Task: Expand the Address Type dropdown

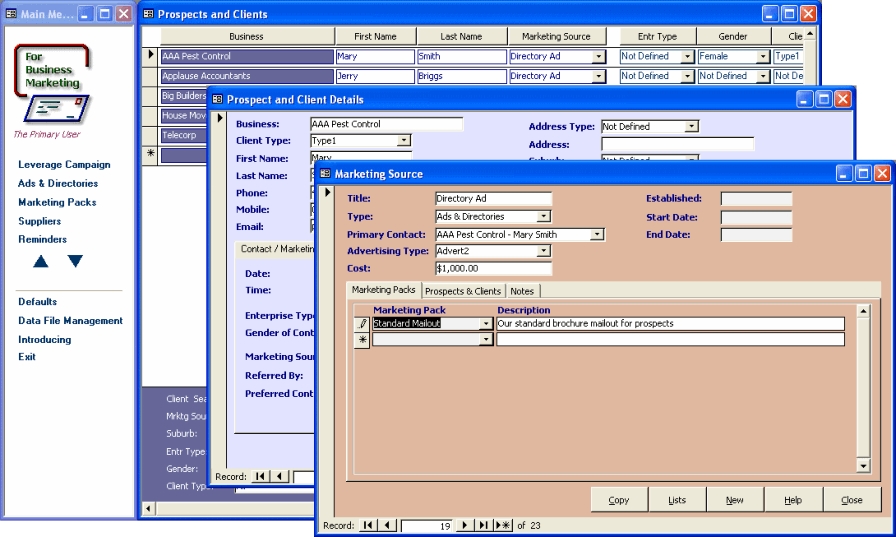Action: (691, 127)
